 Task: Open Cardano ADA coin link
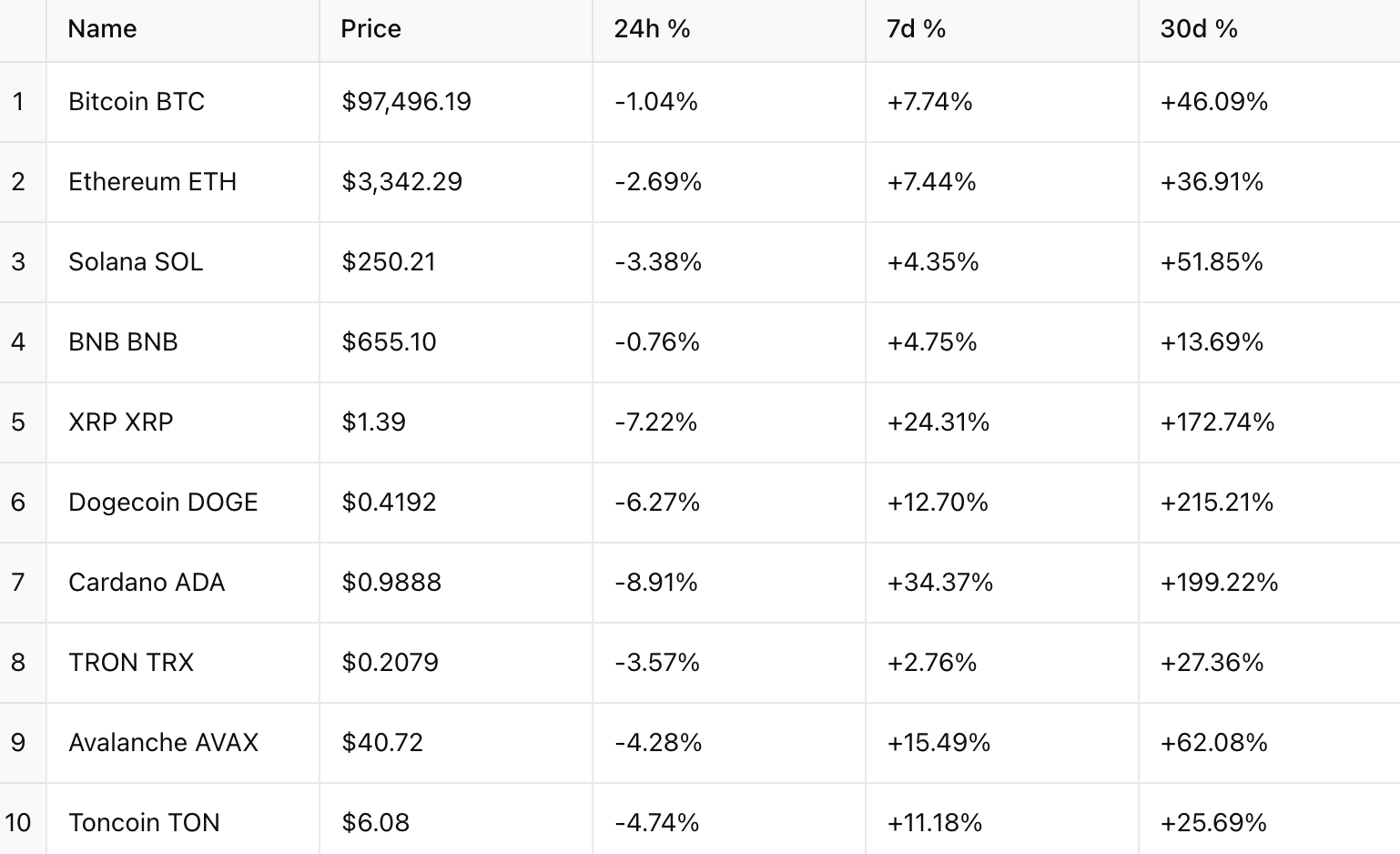pos(147,582)
